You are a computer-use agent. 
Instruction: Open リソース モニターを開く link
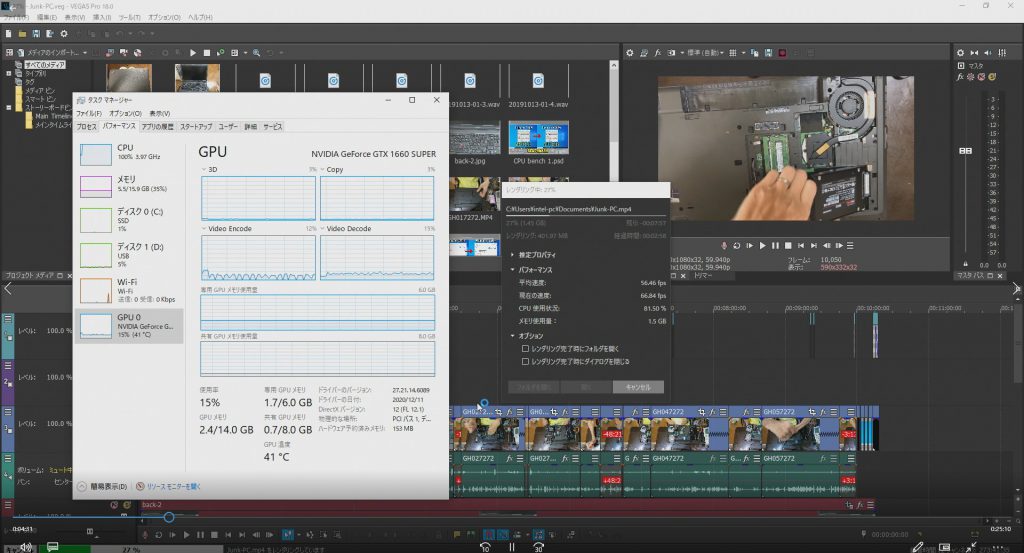tap(173, 487)
